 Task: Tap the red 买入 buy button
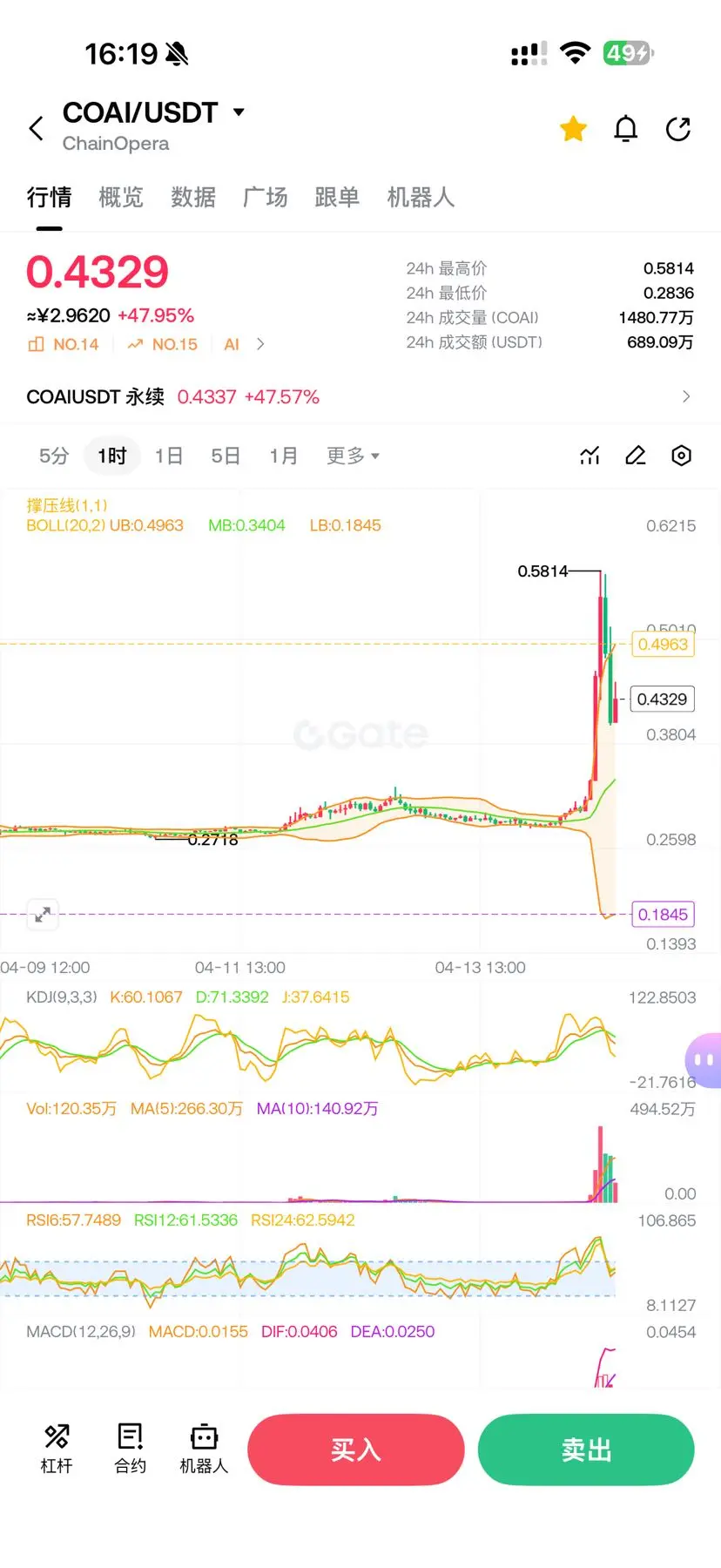click(356, 1450)
